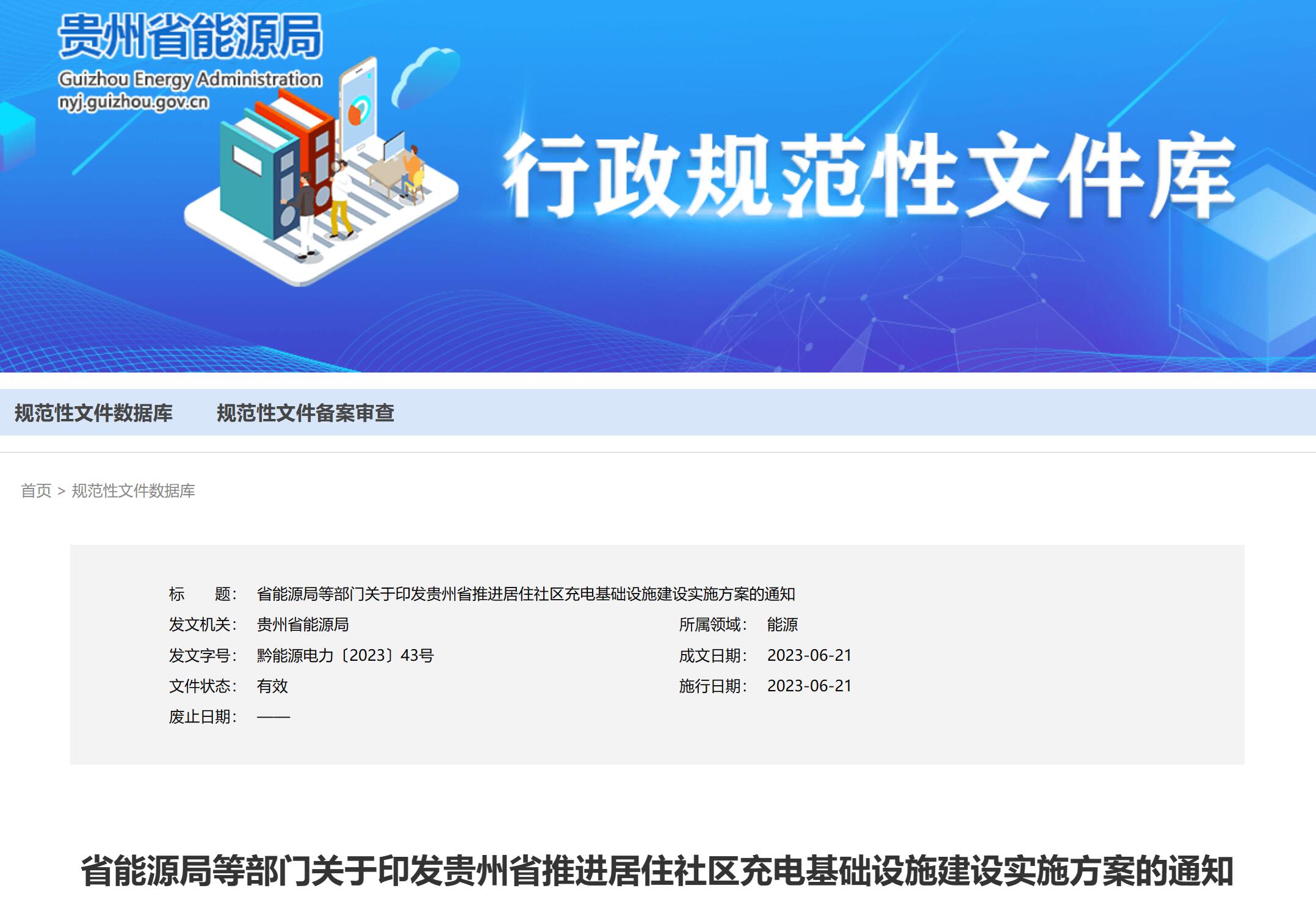Click the 发文机关 label
The height and width of the screenshot is (902, 1316).
tap(203, 625)
